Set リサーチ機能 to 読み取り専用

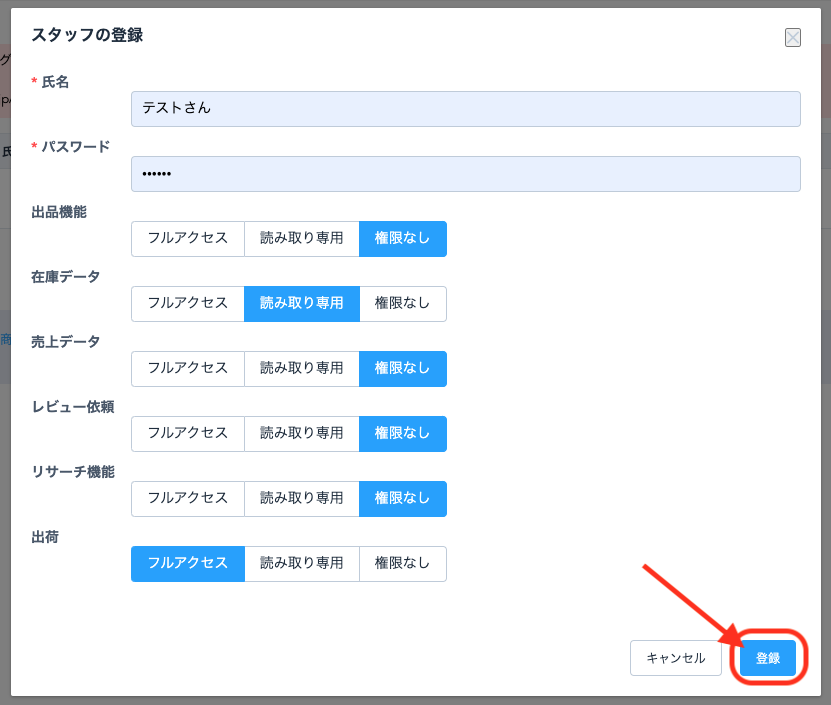[302, 499]
